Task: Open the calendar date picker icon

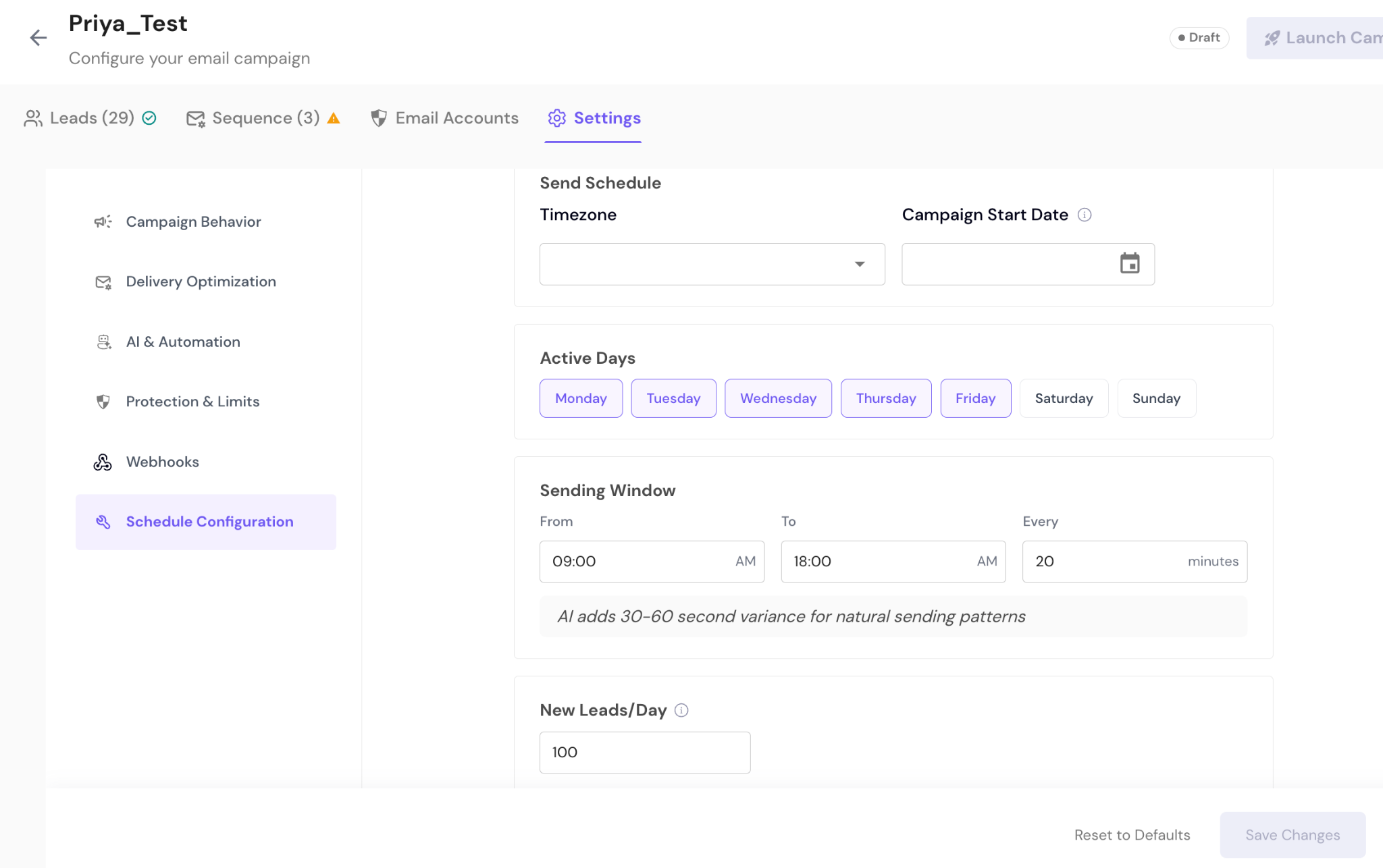Action: click(x=1130, y=263)
